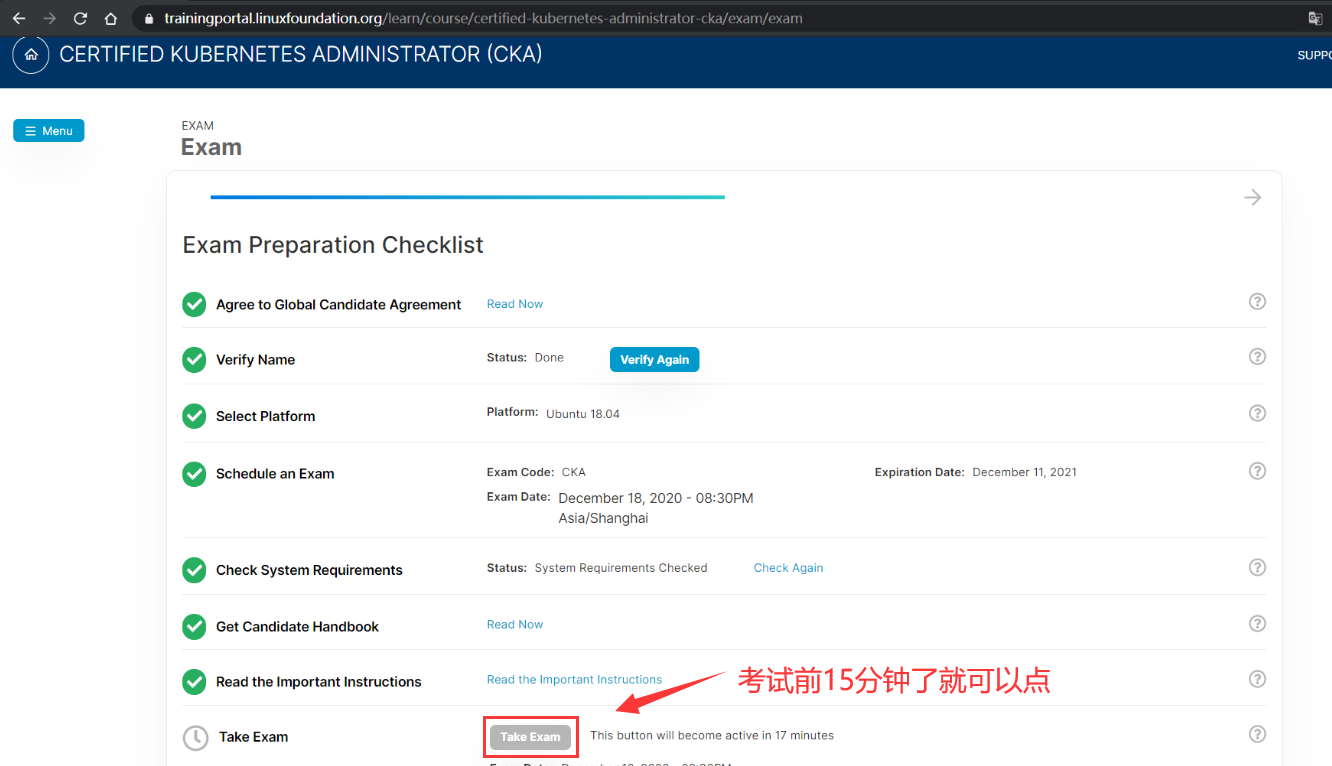
Task: Open help icon for Schedule an Exam row
Action: tap(1258, 471)
